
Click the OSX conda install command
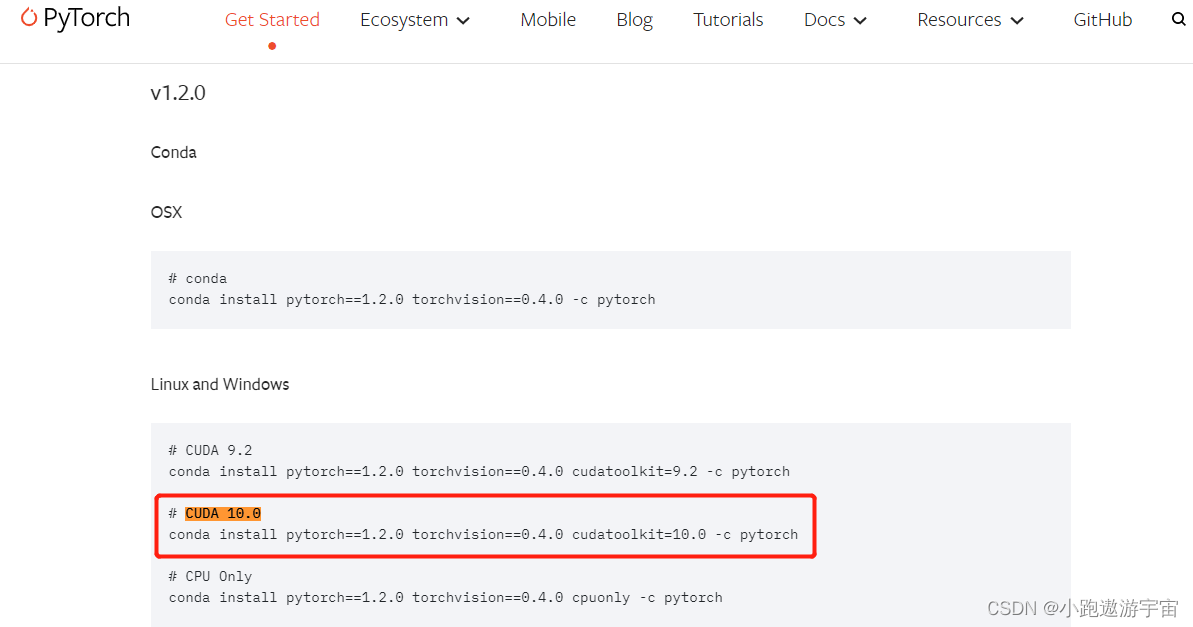point(412,300)
